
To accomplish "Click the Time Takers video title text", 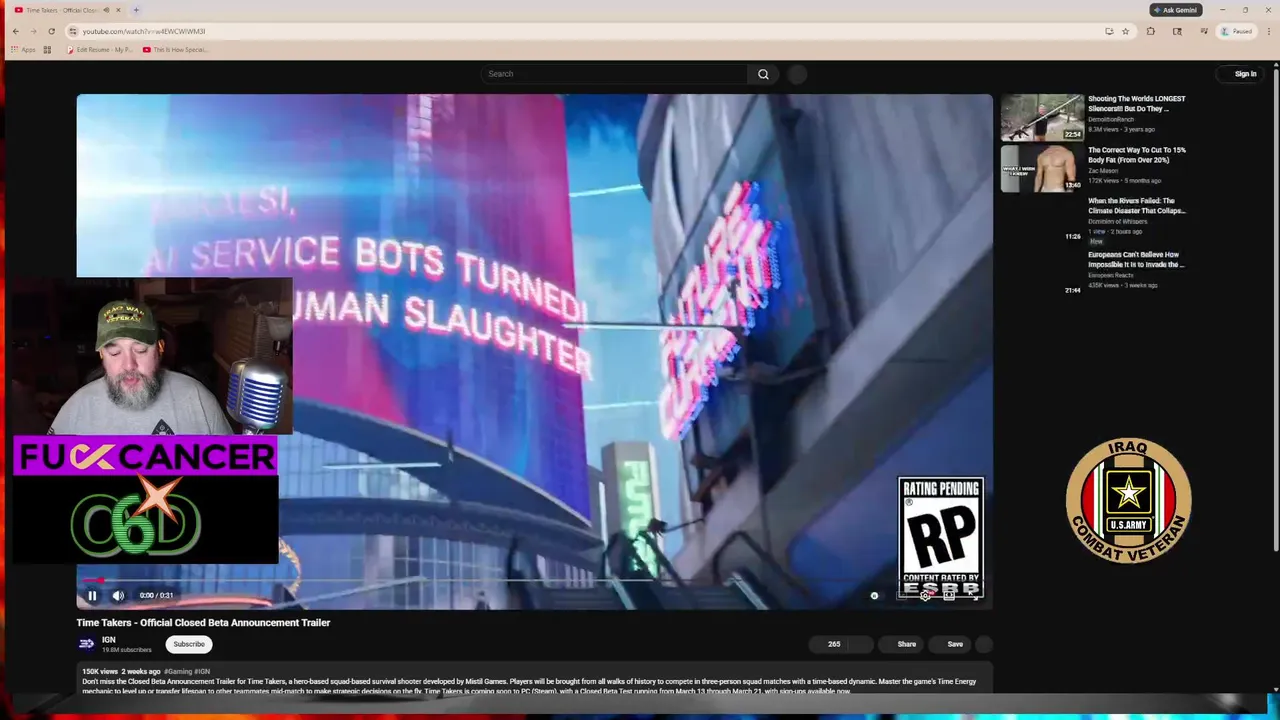I will coord(203,622).
